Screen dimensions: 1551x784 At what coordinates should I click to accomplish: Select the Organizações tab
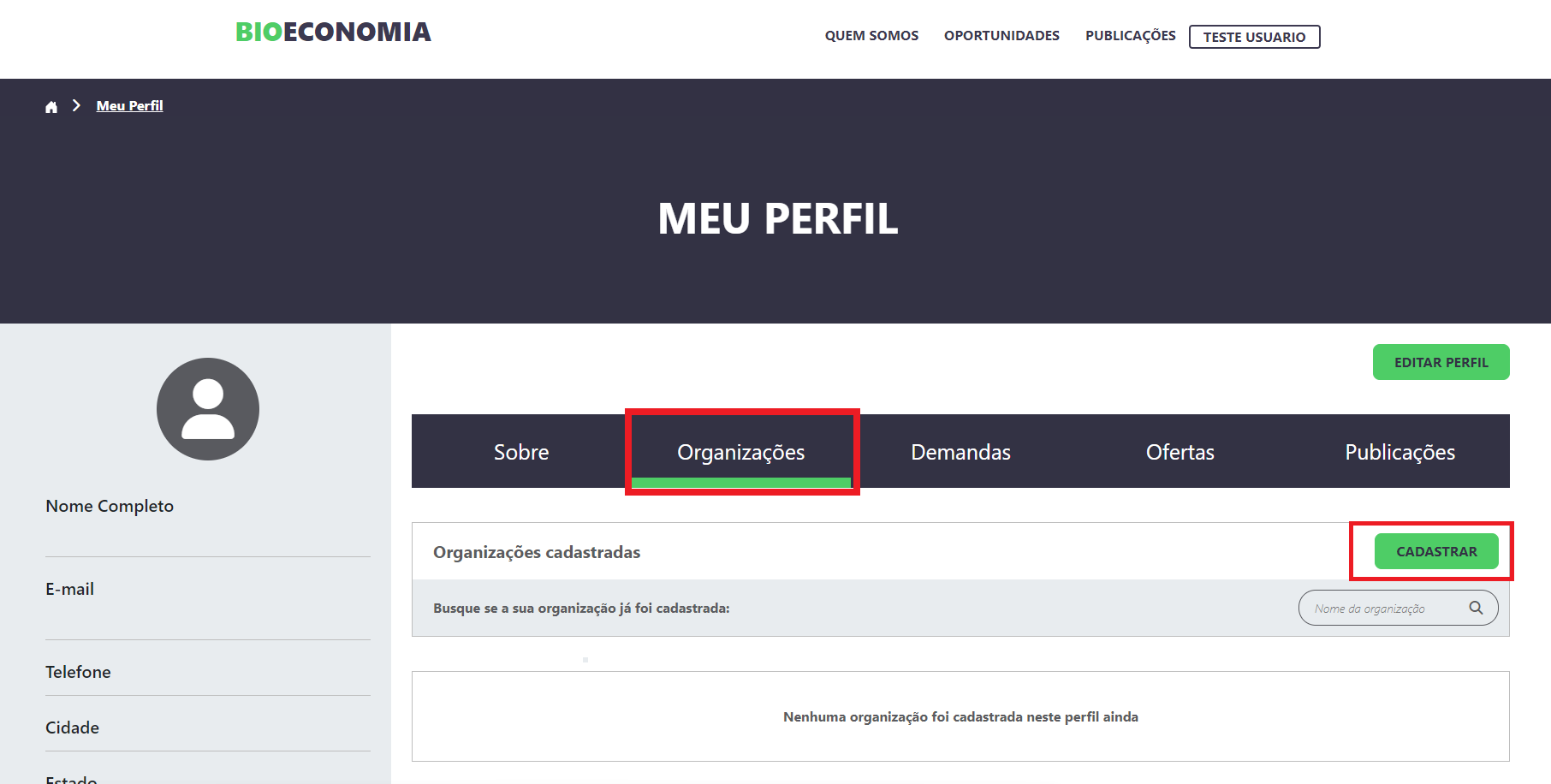pyautogui.click(x=741, y=452)
